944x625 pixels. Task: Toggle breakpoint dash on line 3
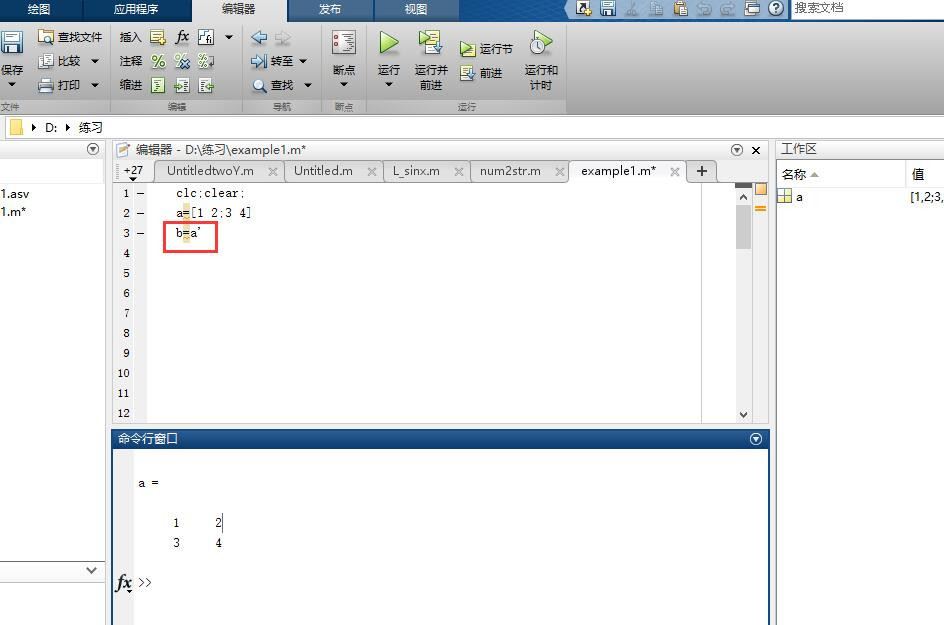tap(140, 233)
